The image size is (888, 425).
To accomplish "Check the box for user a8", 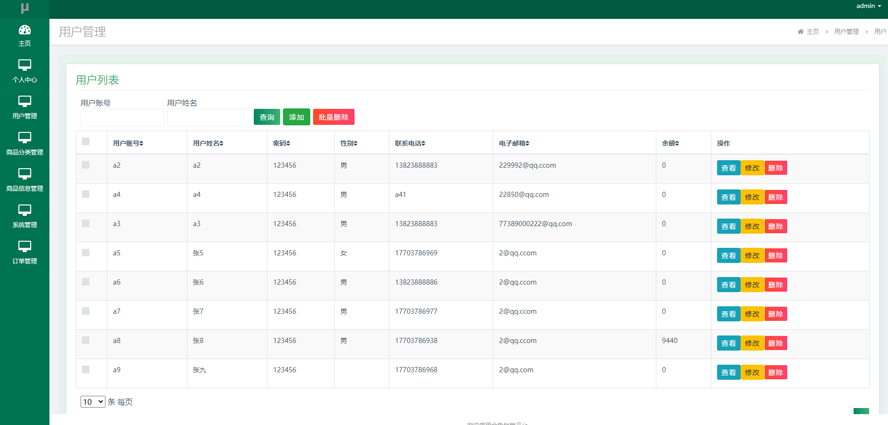I will tap(86, 340).
